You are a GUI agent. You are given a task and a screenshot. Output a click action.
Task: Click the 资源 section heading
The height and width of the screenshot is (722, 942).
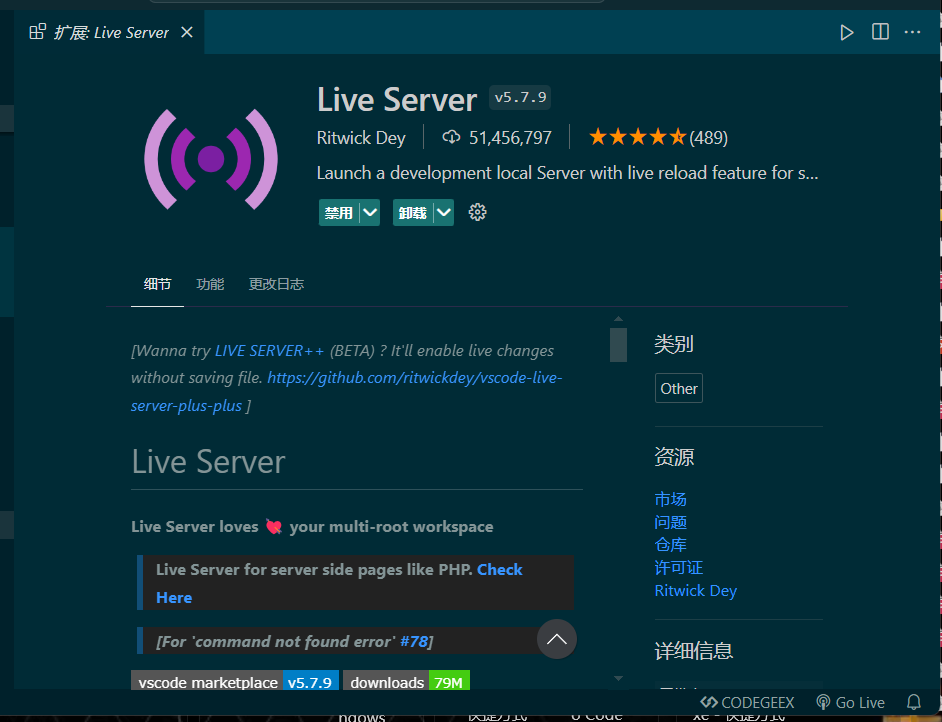[674, 457]
